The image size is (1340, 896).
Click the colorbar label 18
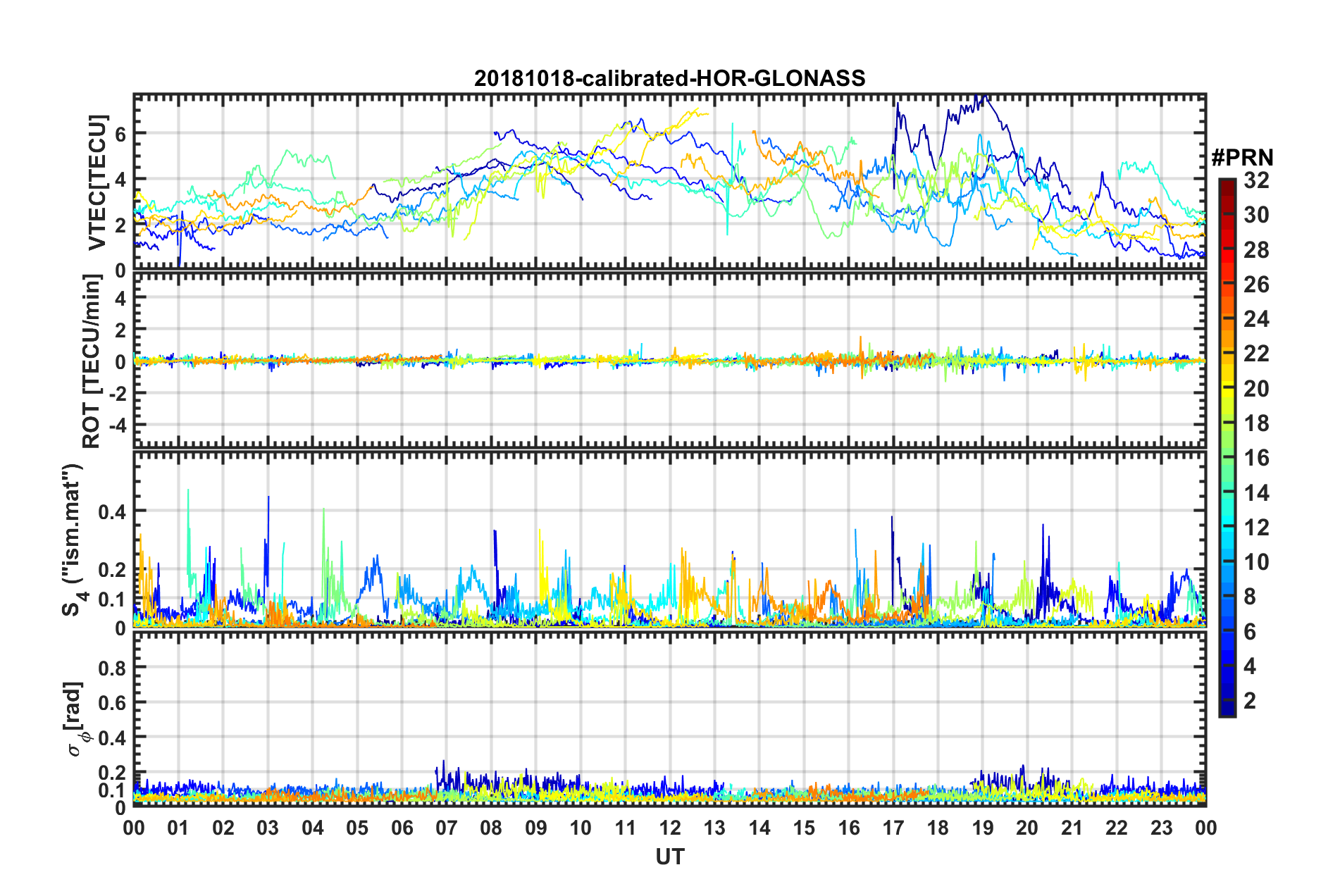point(1256,423)
